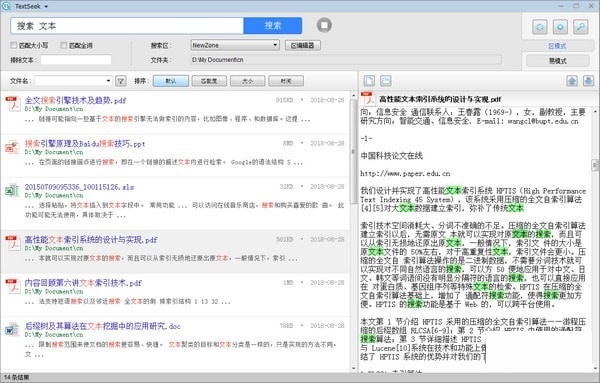This screenshot has height=383, width=600.
Task: Open the NewZone search zone dropdown
Action: pos(235,45)
